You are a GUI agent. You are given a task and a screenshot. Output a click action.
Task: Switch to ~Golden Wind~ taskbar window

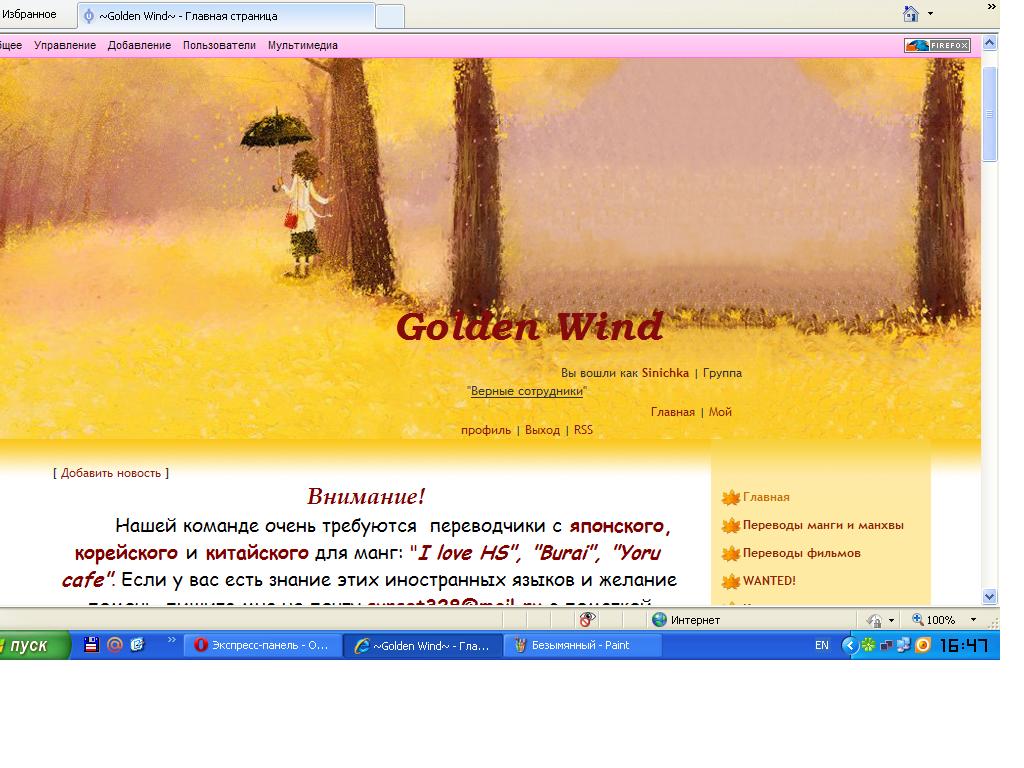423,646
